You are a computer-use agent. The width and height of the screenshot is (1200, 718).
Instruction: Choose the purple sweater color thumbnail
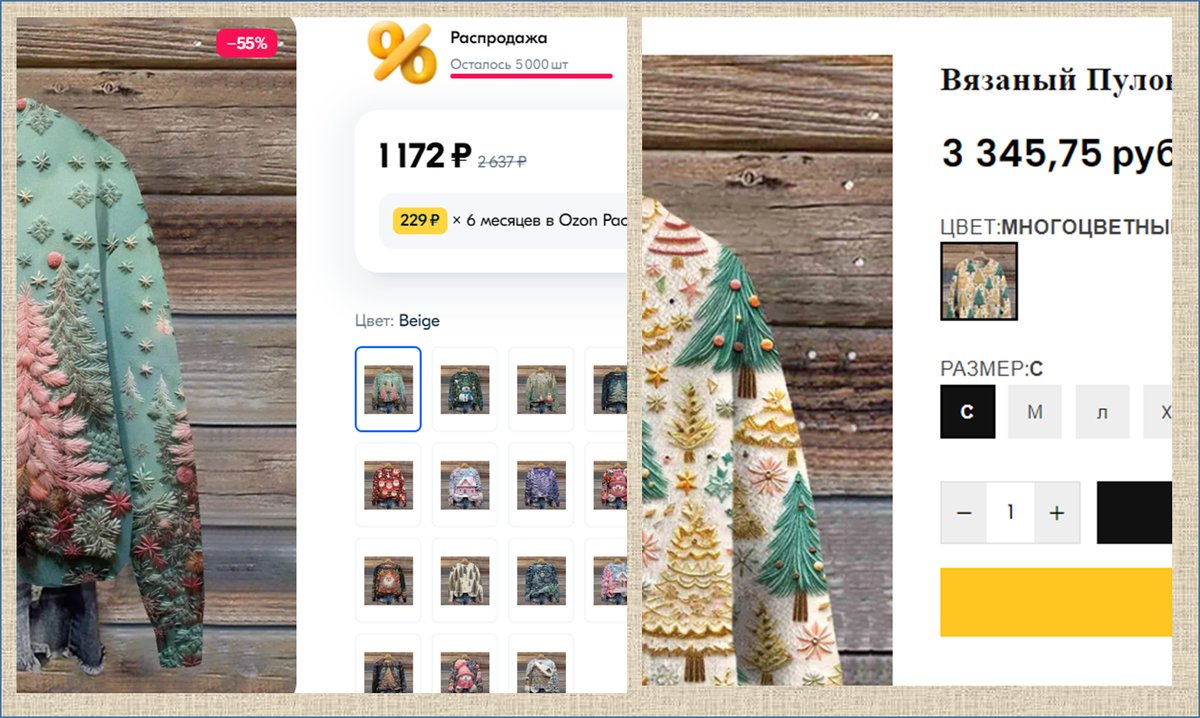541,484
